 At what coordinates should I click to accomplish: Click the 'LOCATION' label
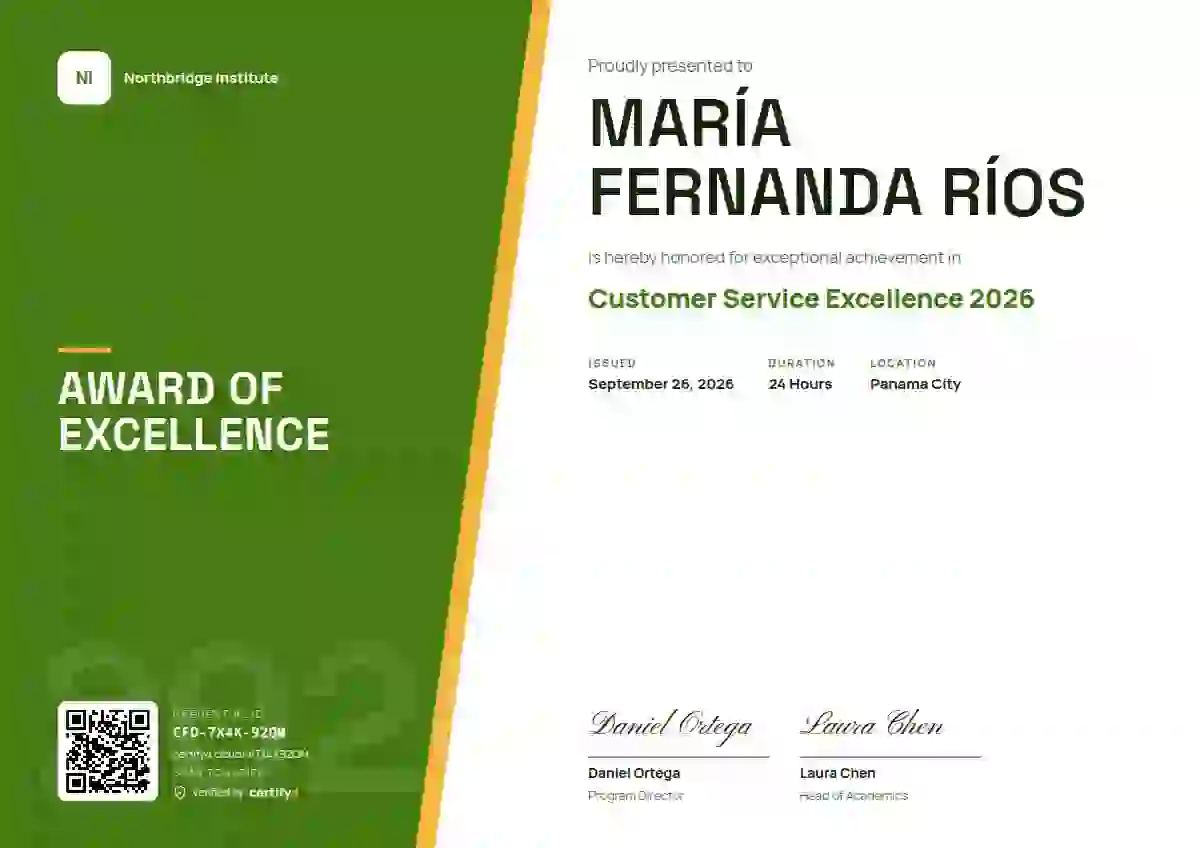tap(903, 363)
